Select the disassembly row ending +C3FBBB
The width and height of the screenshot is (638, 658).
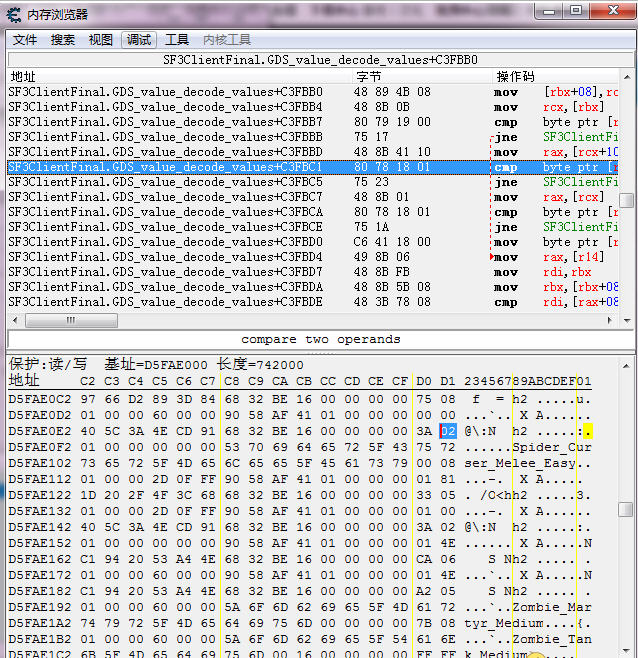point(313,137)
